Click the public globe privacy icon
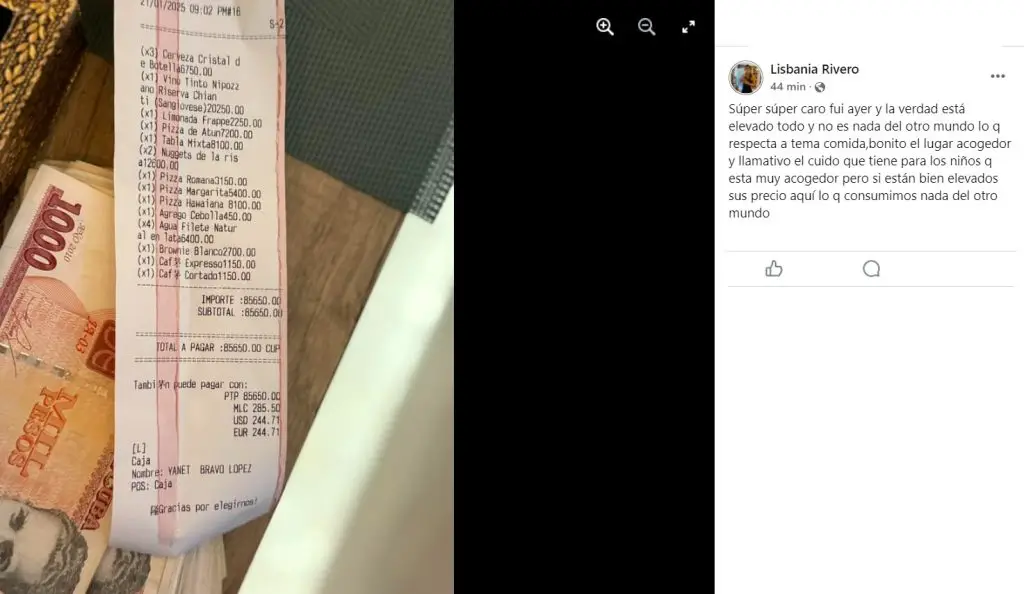This screenshot has height=594, width=1024. (820, 87)
